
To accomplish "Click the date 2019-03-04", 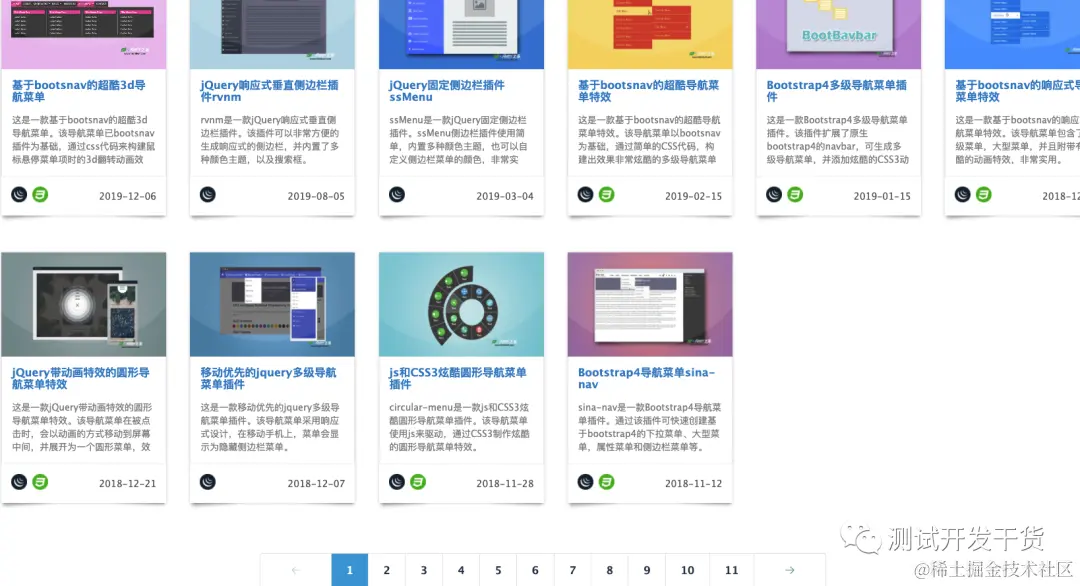I will [x=505, y=196].
